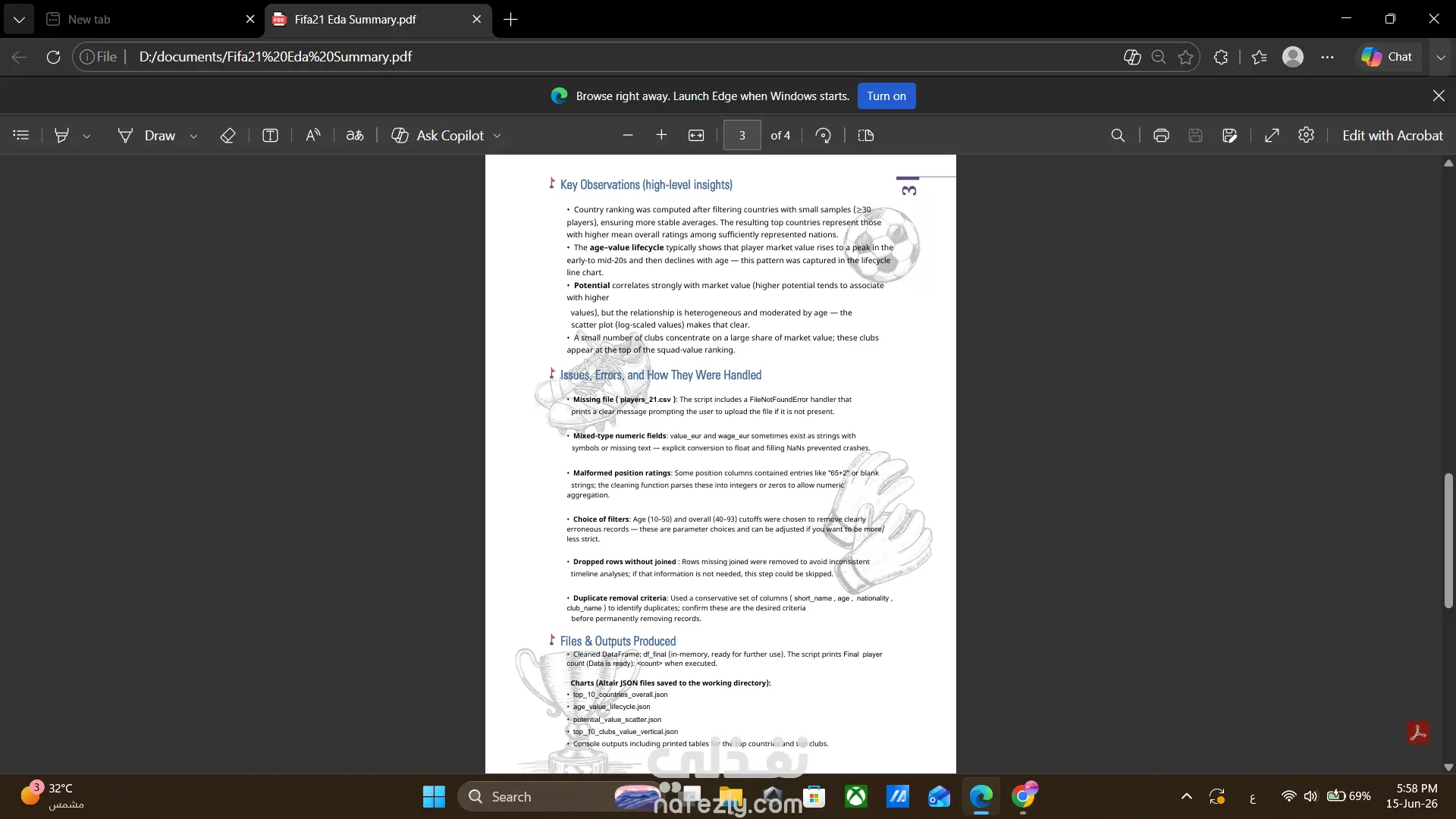Open the Translate tool
Screen dimensions: 1456x819
(x=355, y=135)
